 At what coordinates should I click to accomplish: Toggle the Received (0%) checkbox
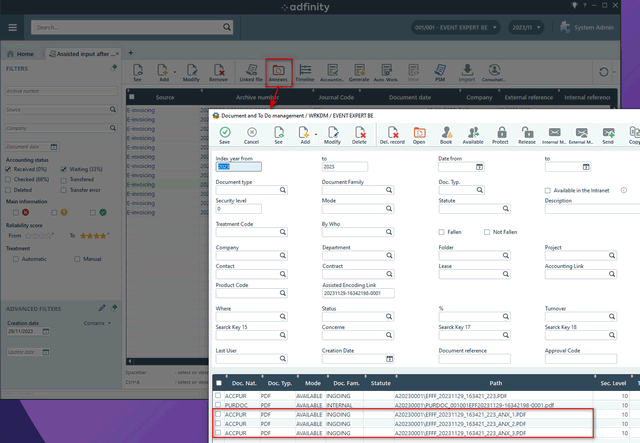pyautogui.click(x=11, y=169)
